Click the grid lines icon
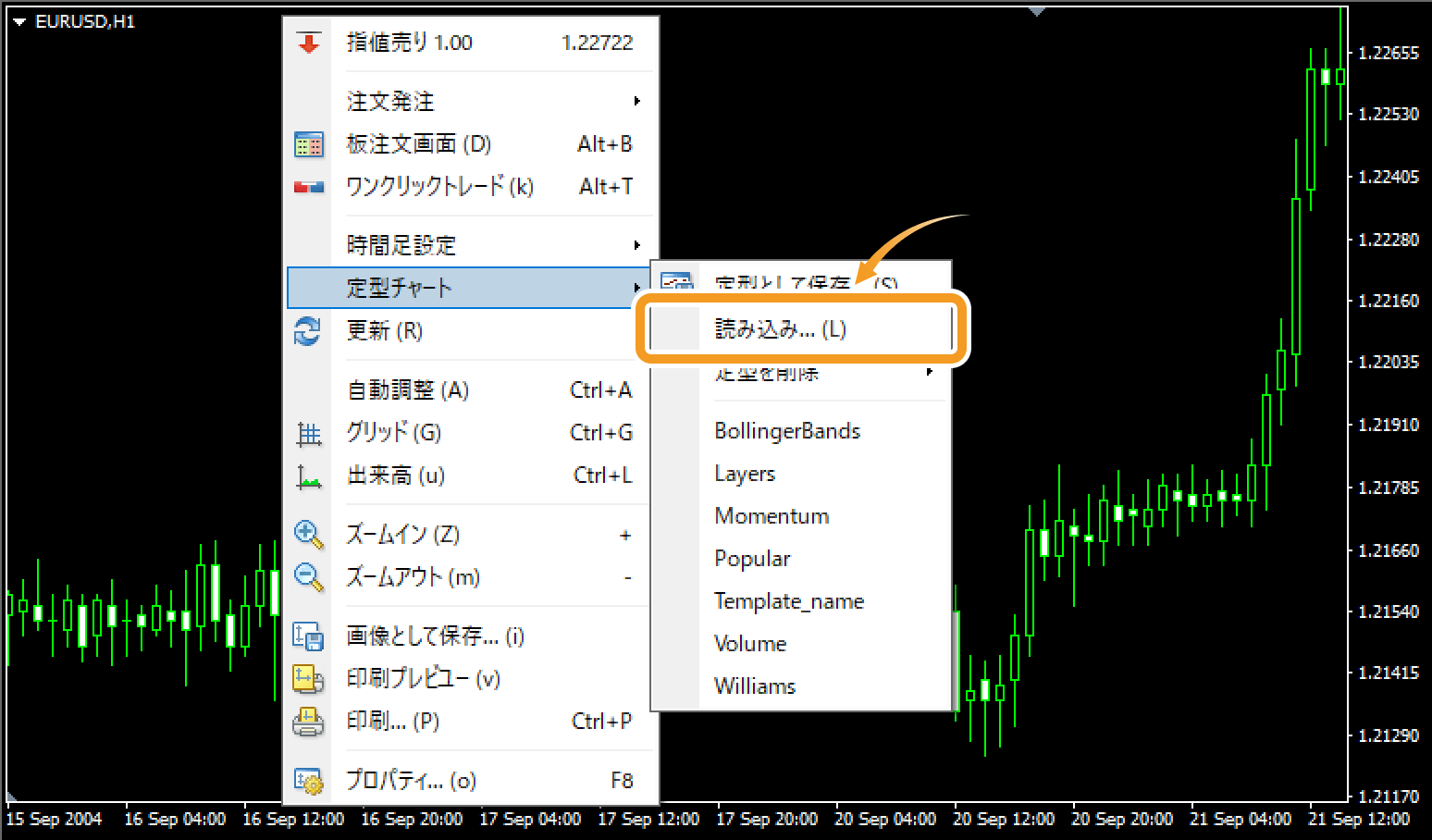The width and height of the screenshot is (1432, 840). tap(309, 433)
